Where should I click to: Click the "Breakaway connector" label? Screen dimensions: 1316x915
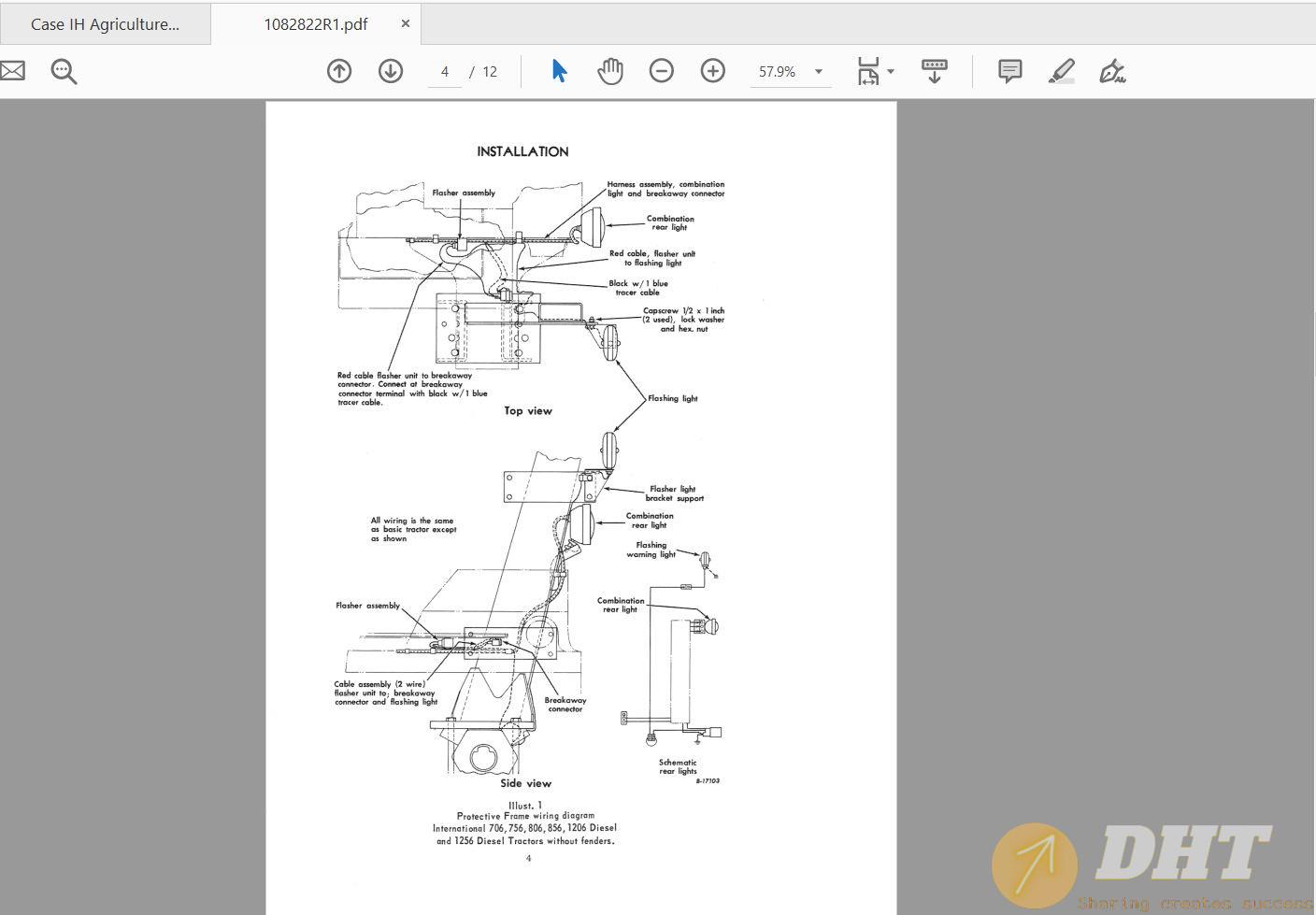565,705
